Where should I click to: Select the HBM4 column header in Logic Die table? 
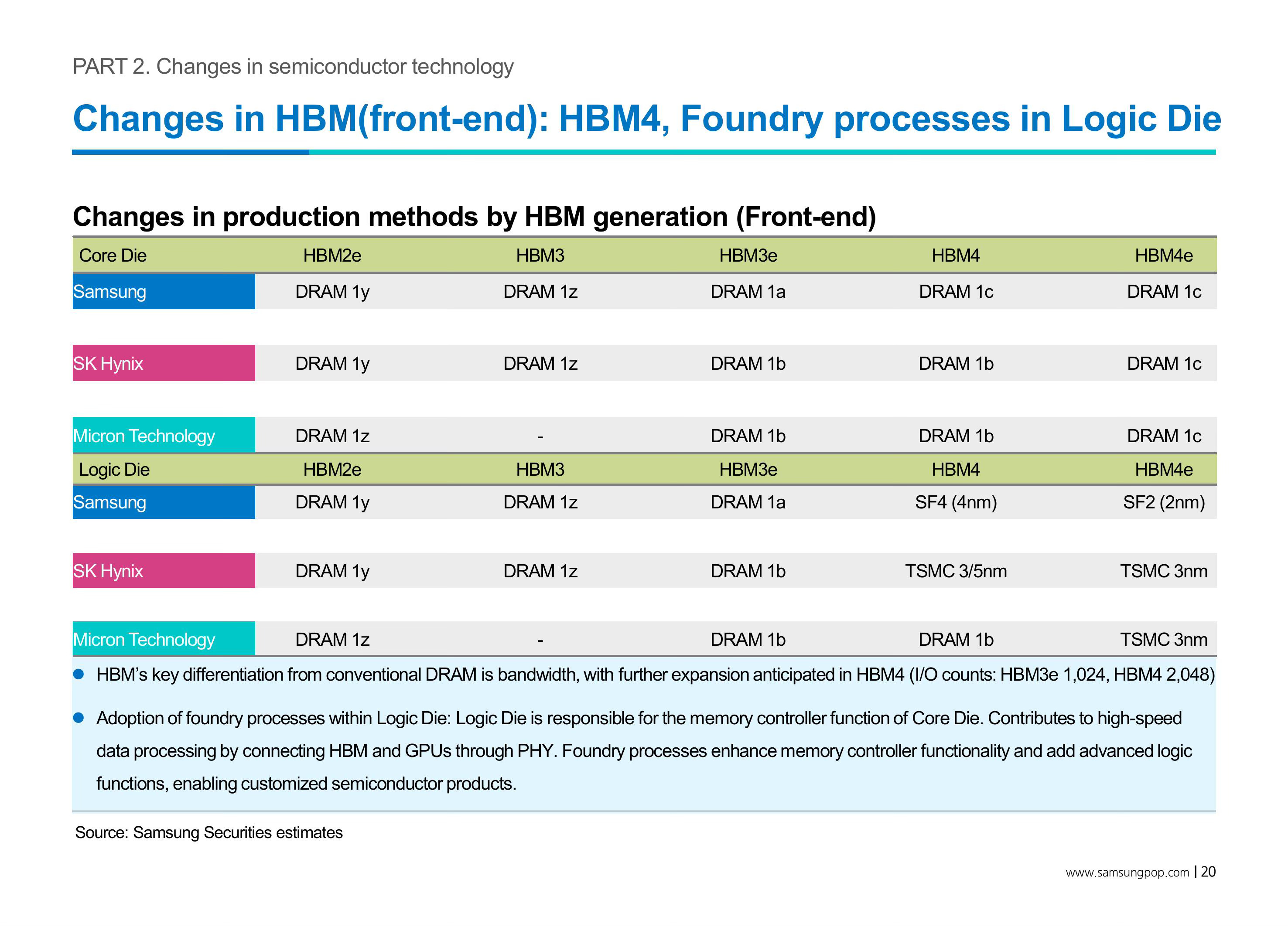point(956,470)
